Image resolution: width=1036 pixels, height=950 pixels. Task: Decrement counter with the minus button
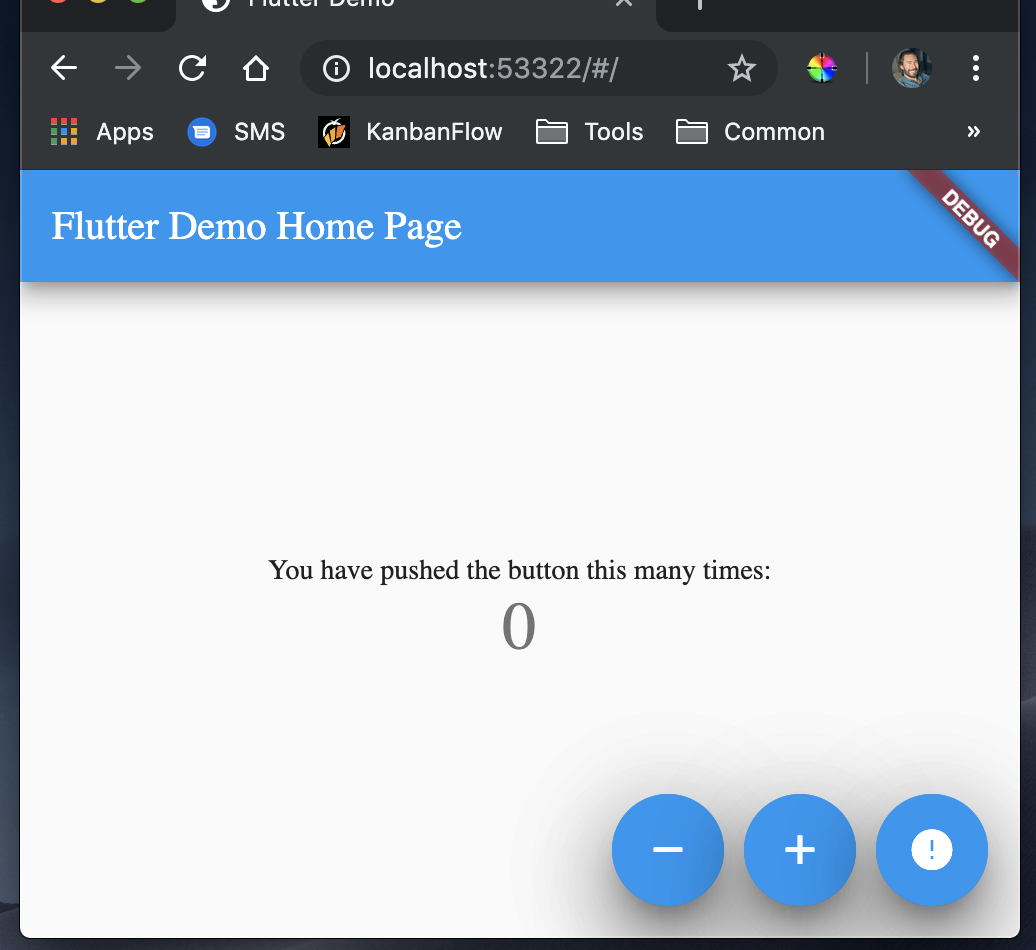coord(667,850)
